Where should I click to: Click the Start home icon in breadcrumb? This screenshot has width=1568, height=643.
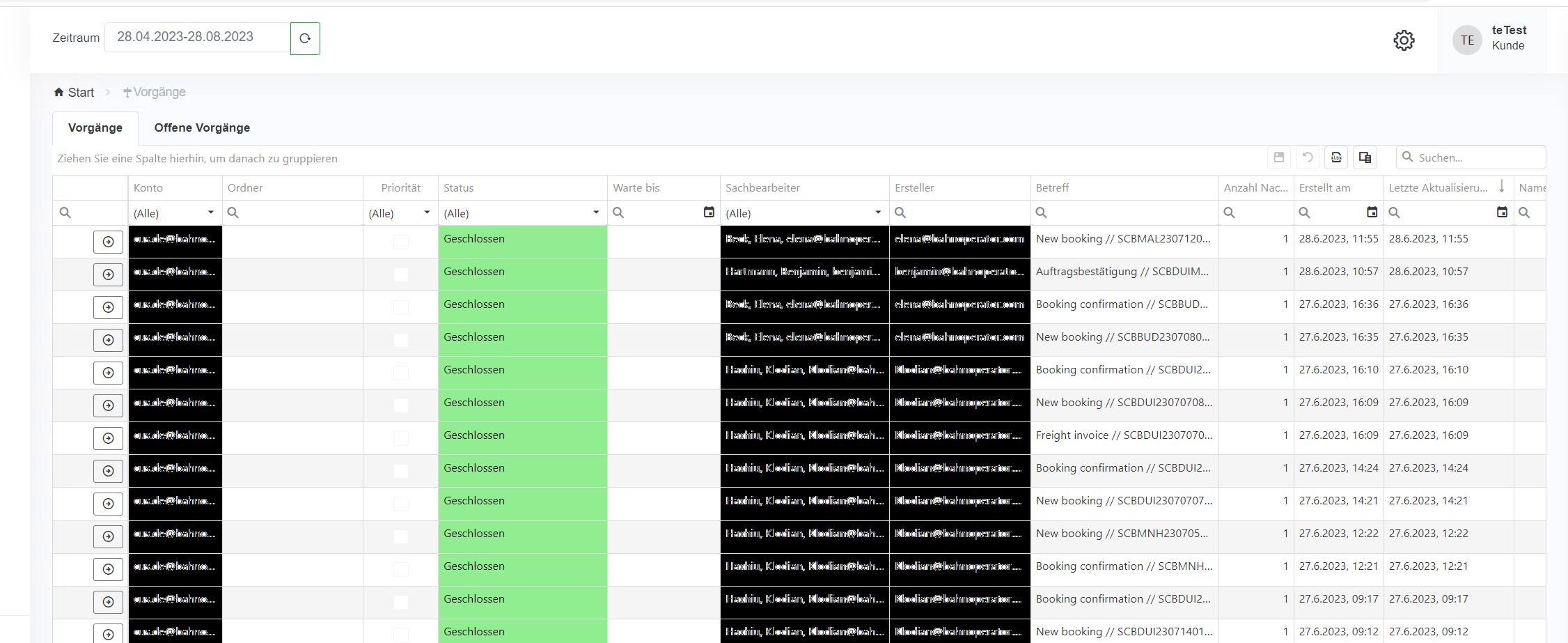pos(59,92)
